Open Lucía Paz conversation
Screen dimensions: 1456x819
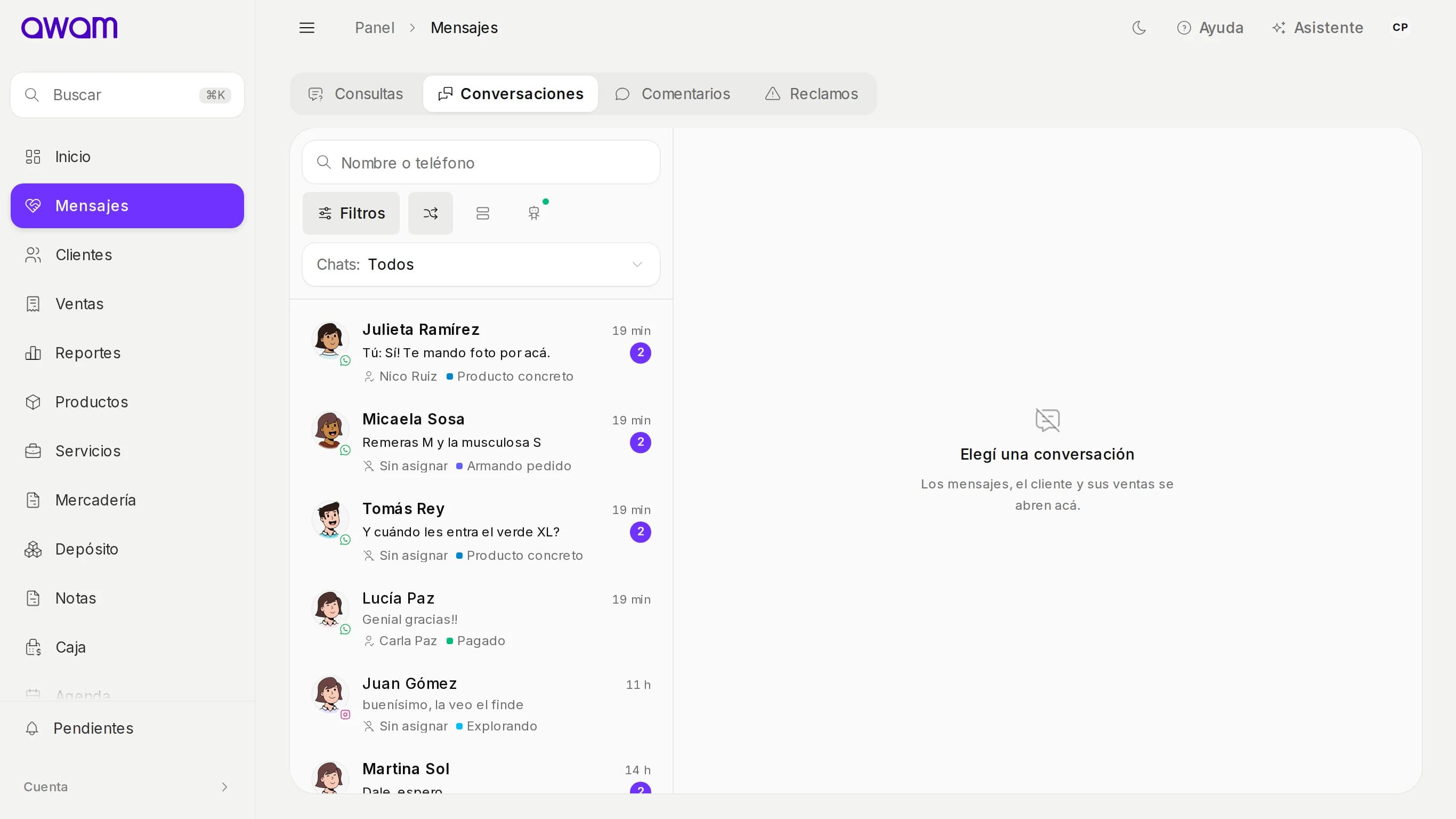[x=481, y=619]
